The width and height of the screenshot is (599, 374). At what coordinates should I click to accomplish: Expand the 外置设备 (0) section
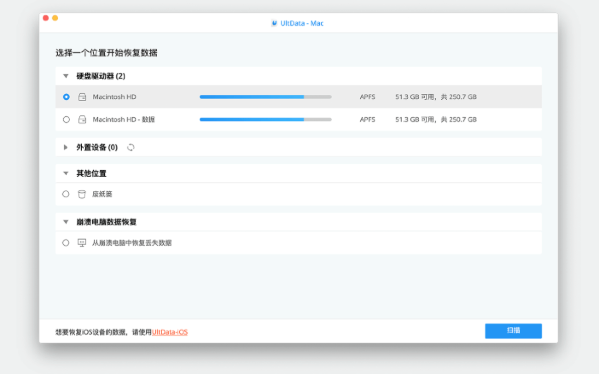coord(66,147)
